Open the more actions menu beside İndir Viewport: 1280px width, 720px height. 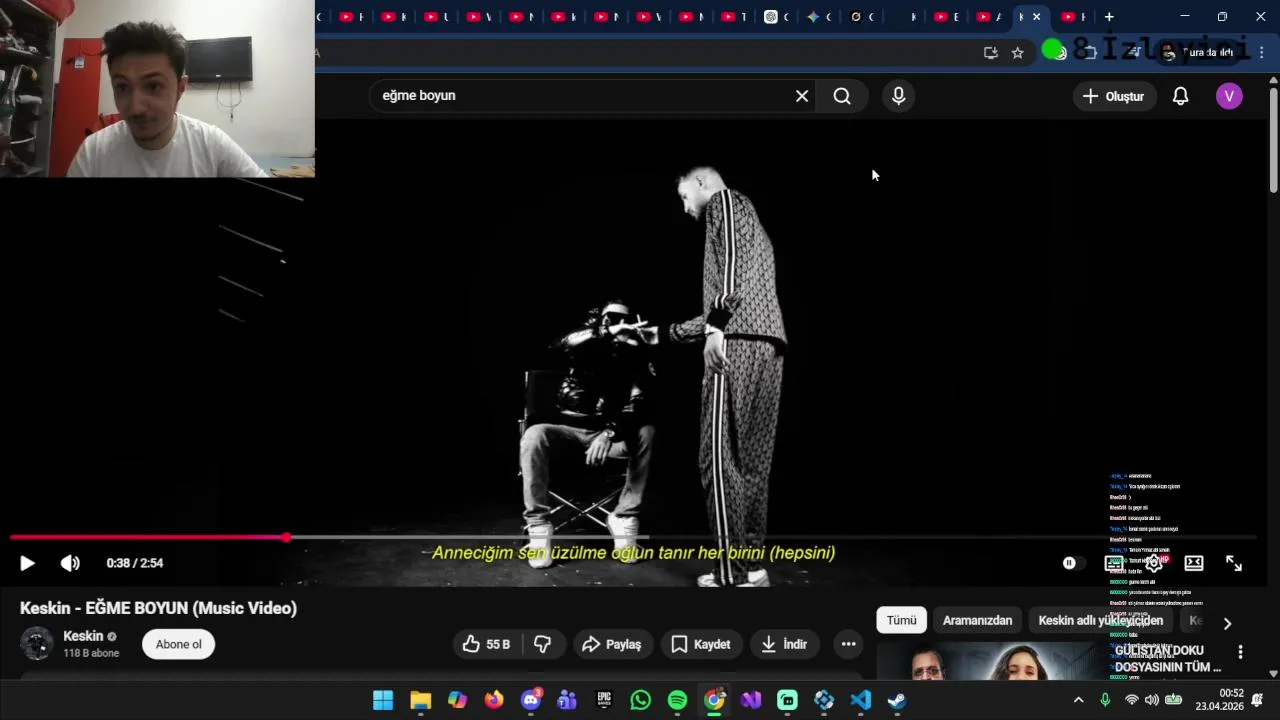pyautogui.click(x=848, y=644)
